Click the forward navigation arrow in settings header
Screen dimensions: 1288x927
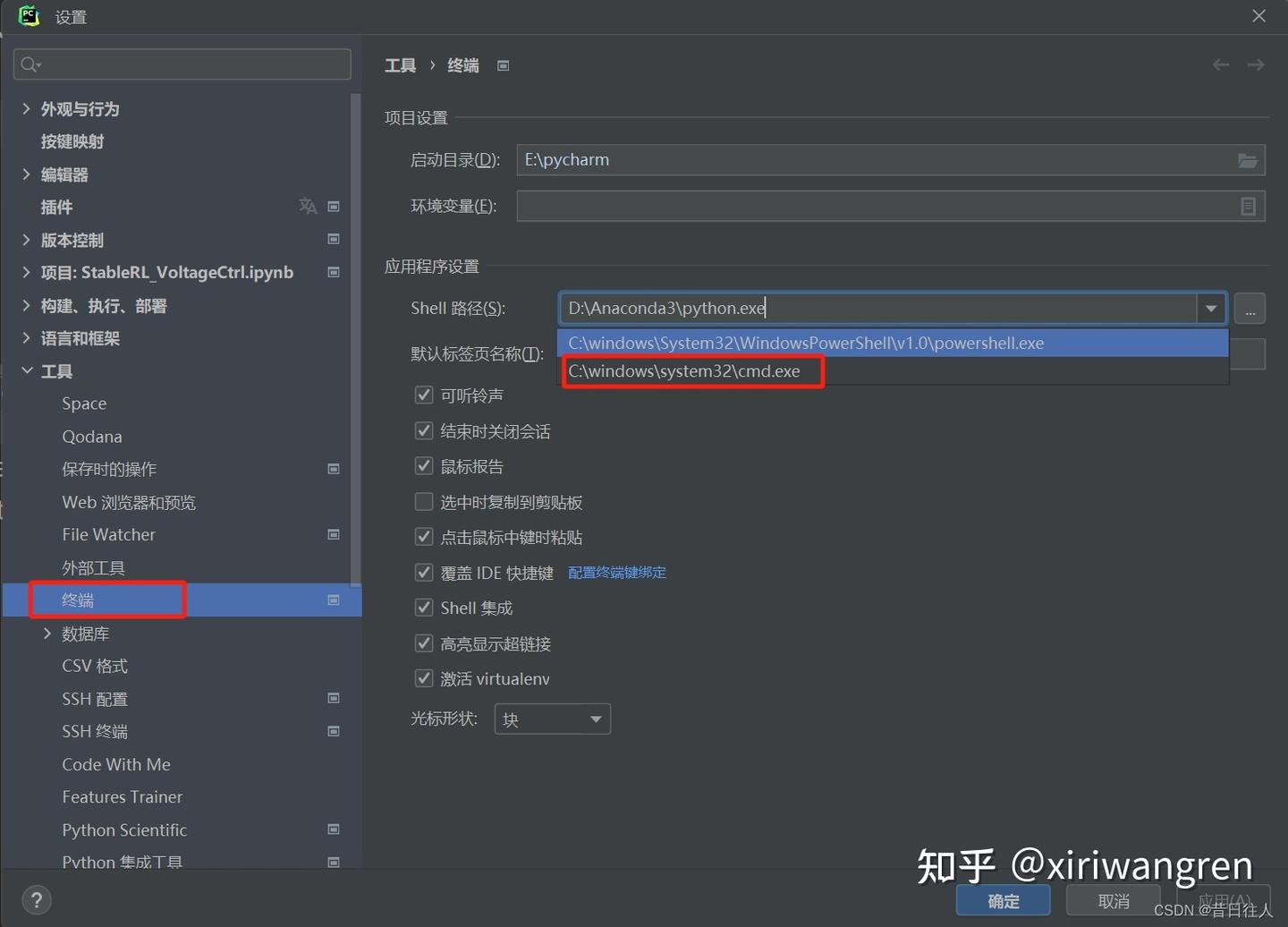coord(1255,64)
